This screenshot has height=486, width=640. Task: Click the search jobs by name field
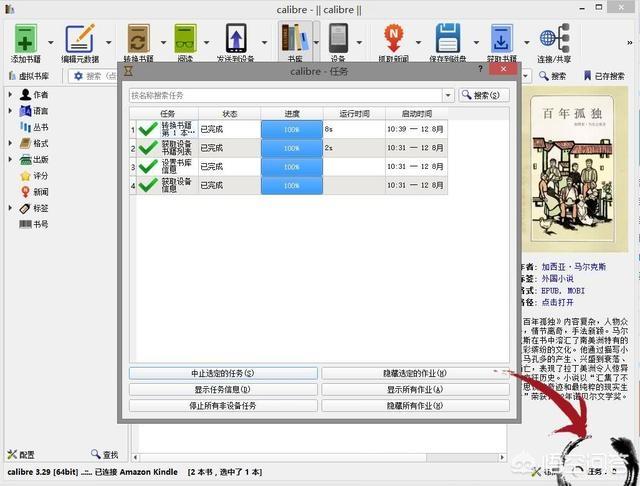tap(286, 95)
